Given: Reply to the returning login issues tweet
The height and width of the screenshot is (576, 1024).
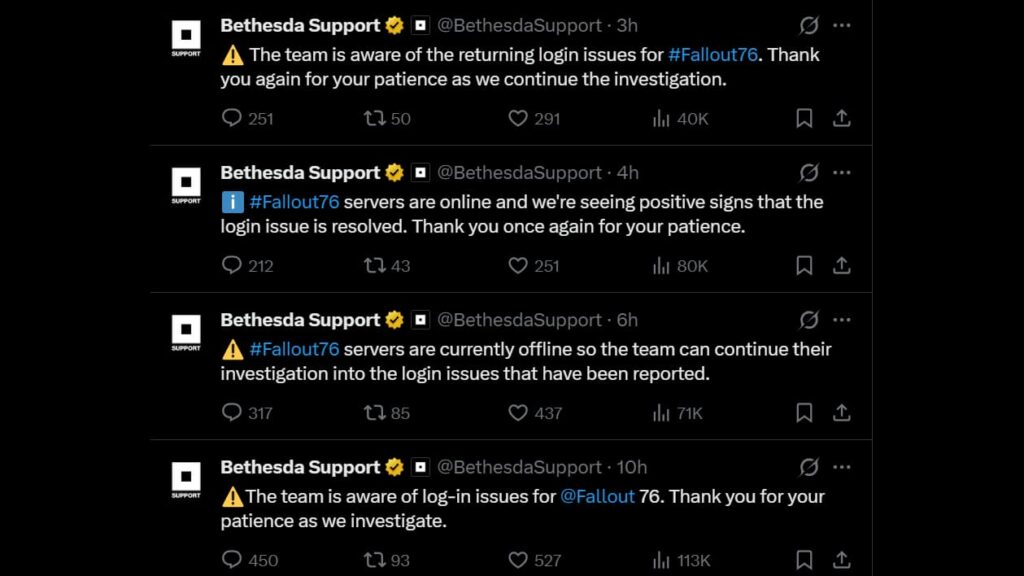Looking at the screenshot, I should tap(232, 118).
